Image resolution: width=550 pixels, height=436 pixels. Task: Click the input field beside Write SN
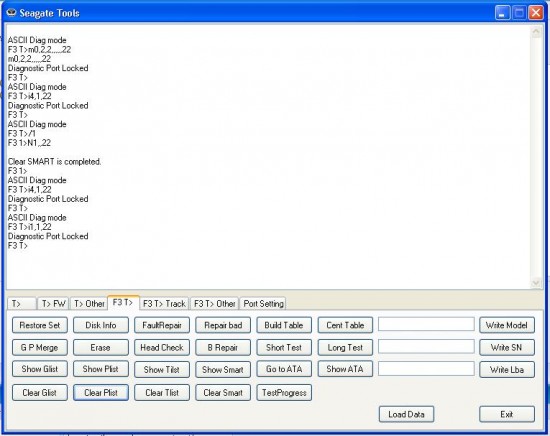[x=426, y=347]
